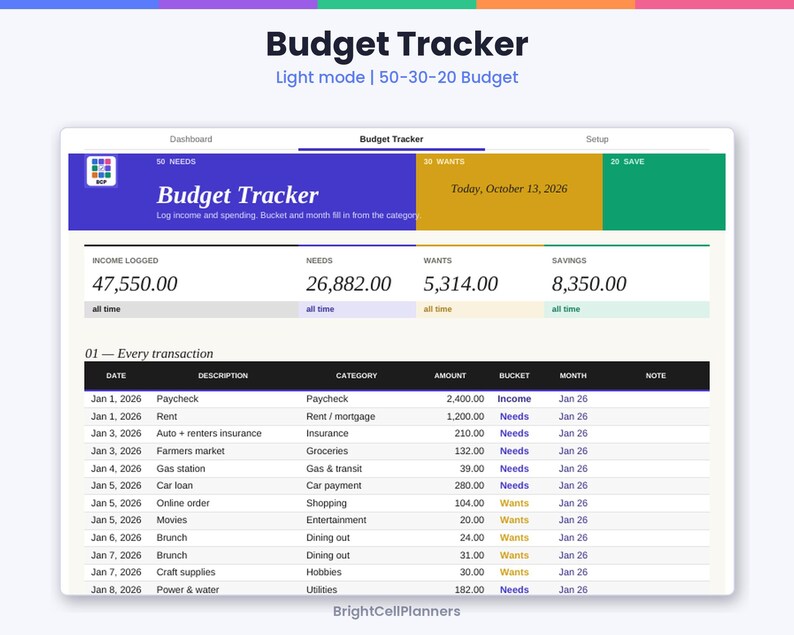The height and width of the screenshot is (635, 794).
Task: Click the 01 — Every transaction section heading
Action: 149,353
